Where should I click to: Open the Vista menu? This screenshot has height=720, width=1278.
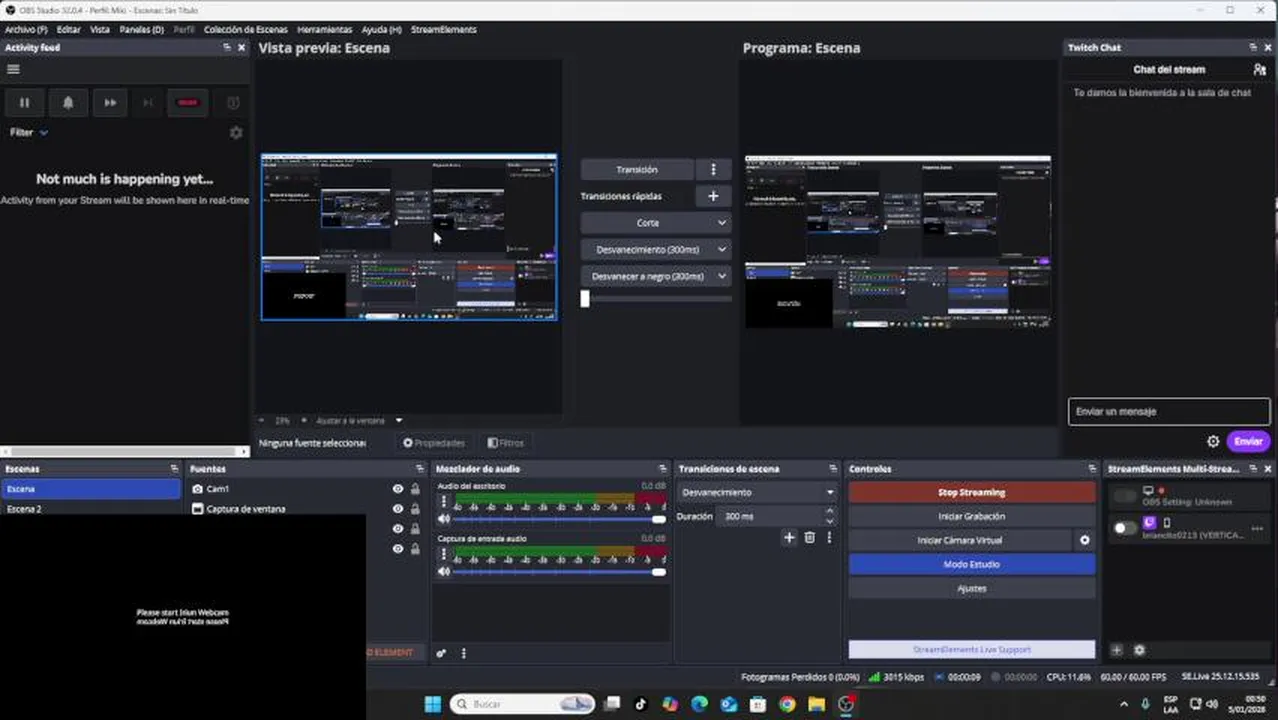pos(100,30)
